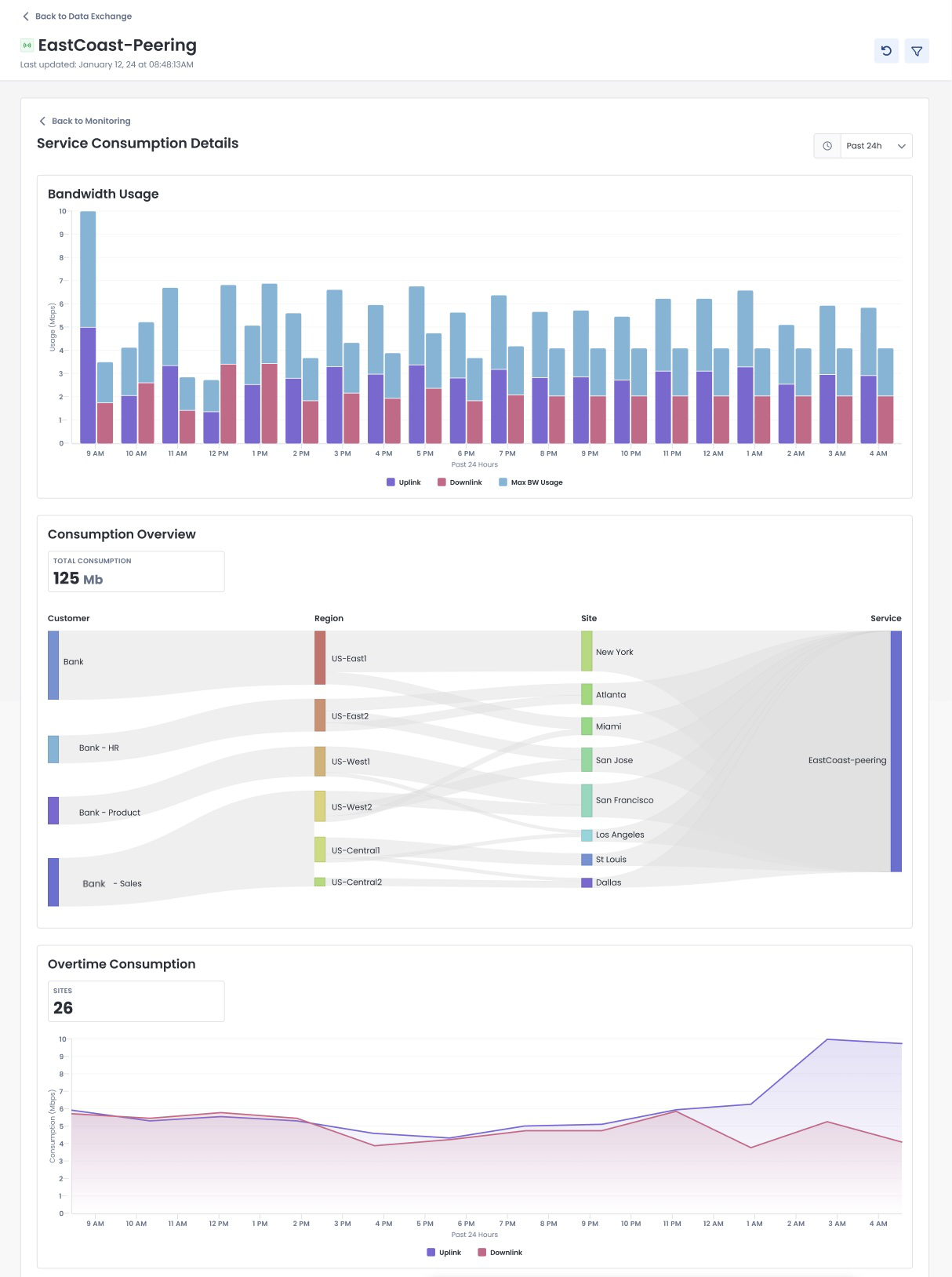Click the Site column header
This screenshot has width=952, height=1277.
coord(589,618)
